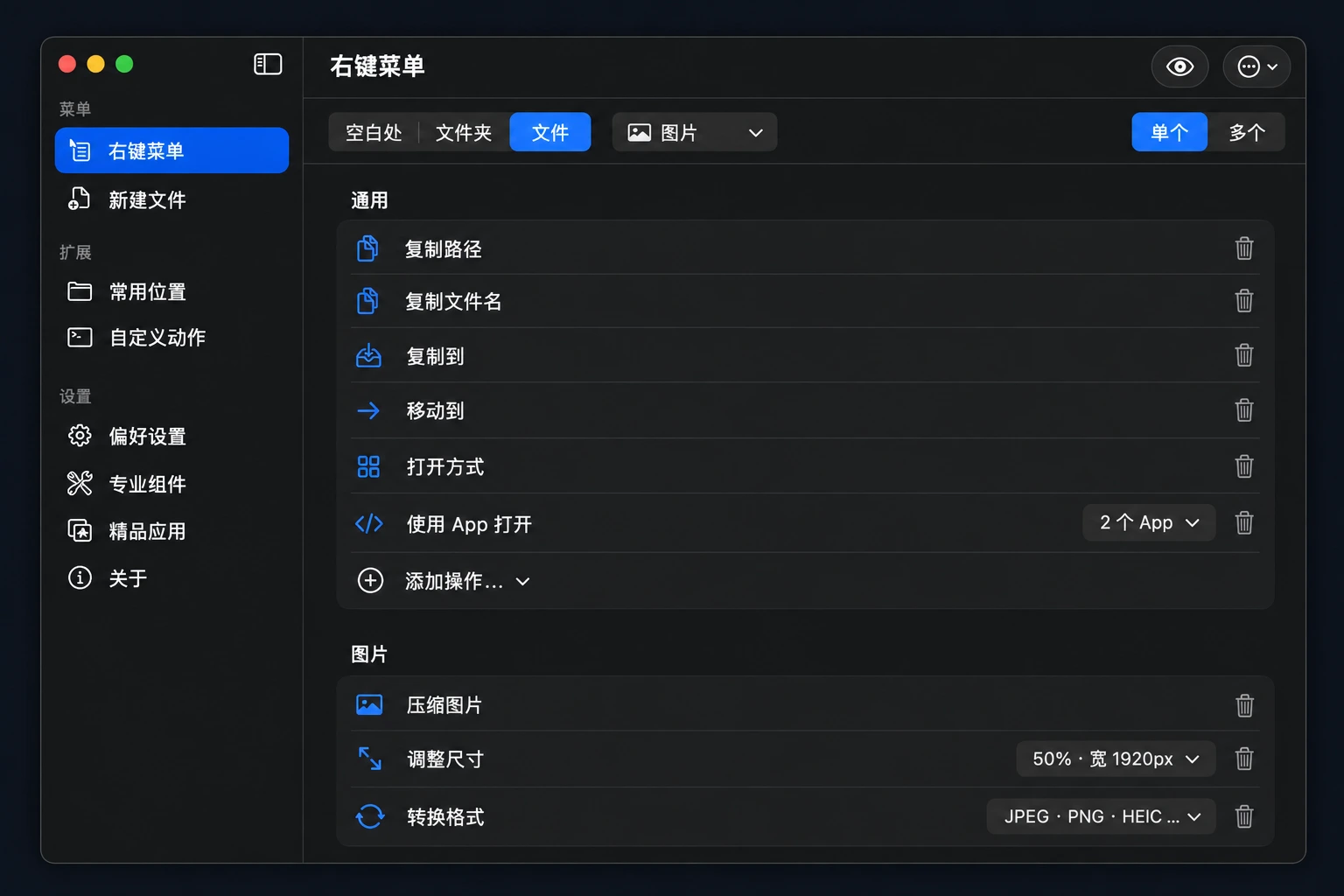Click the 复制路径 document icon
Viewport: 1344px width, 896px height.
coord(368,248)
